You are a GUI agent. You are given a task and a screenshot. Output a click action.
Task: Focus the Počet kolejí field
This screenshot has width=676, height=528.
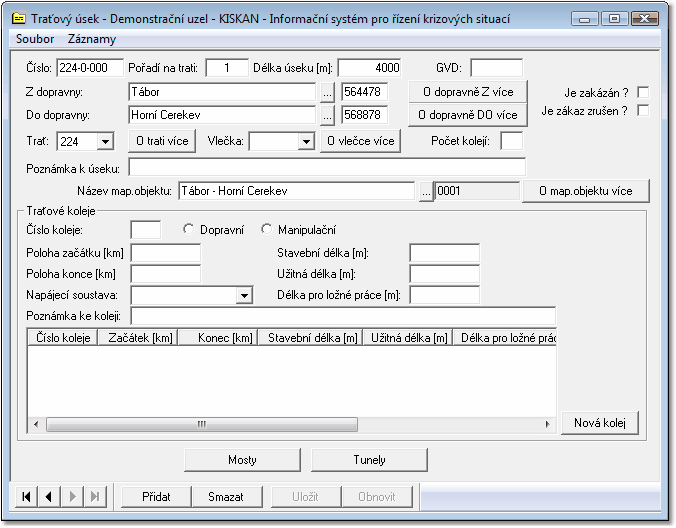tap(512, 141)
